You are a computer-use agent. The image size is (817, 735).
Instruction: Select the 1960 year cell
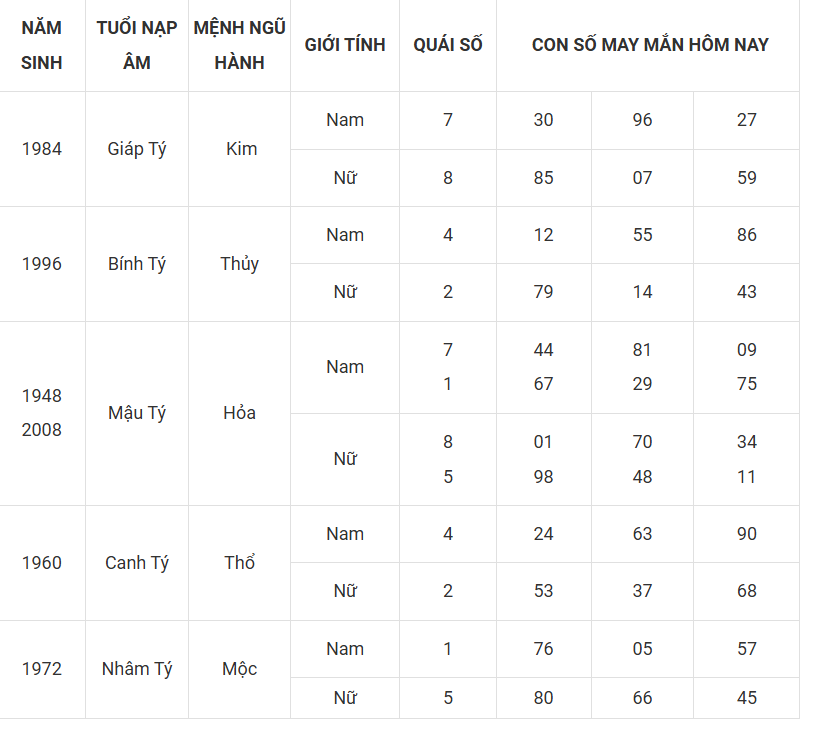(42, 563)
